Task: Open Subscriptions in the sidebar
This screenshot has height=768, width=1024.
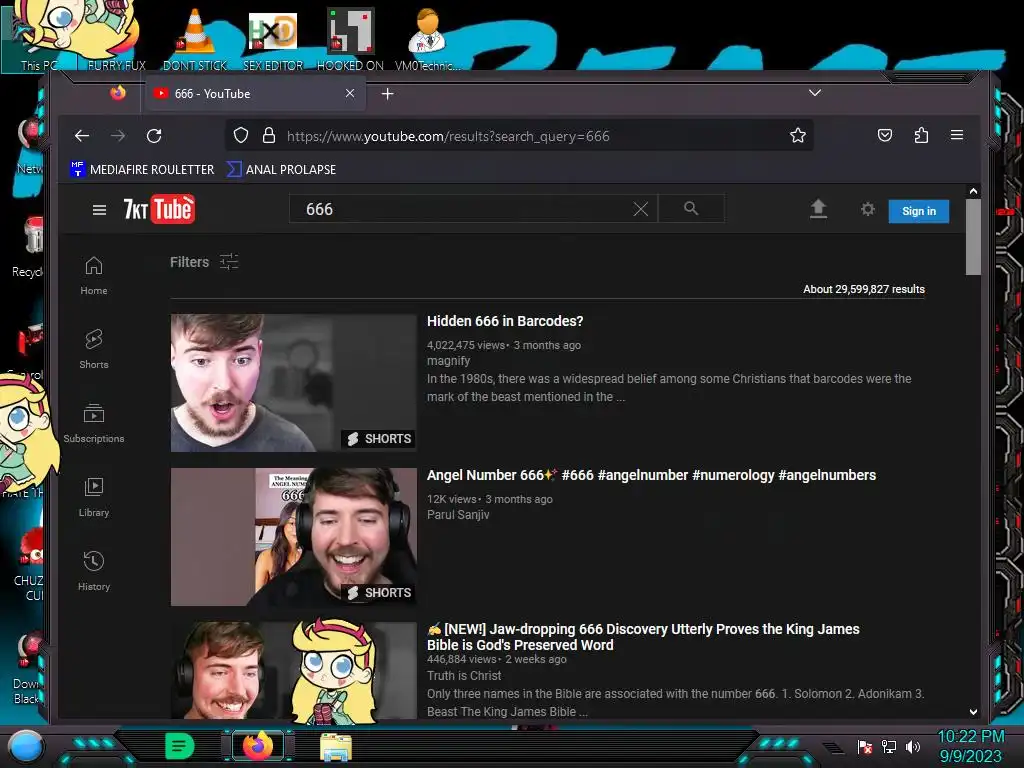Action: [x=94, y=423]
